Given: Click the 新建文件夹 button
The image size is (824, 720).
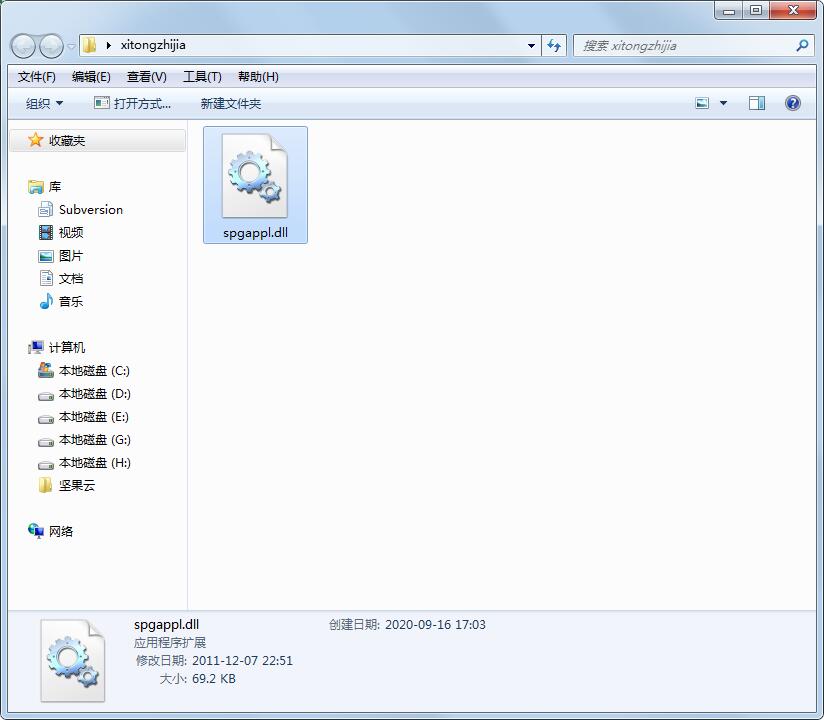Looking at the screenshot, I should coord(230,103).
